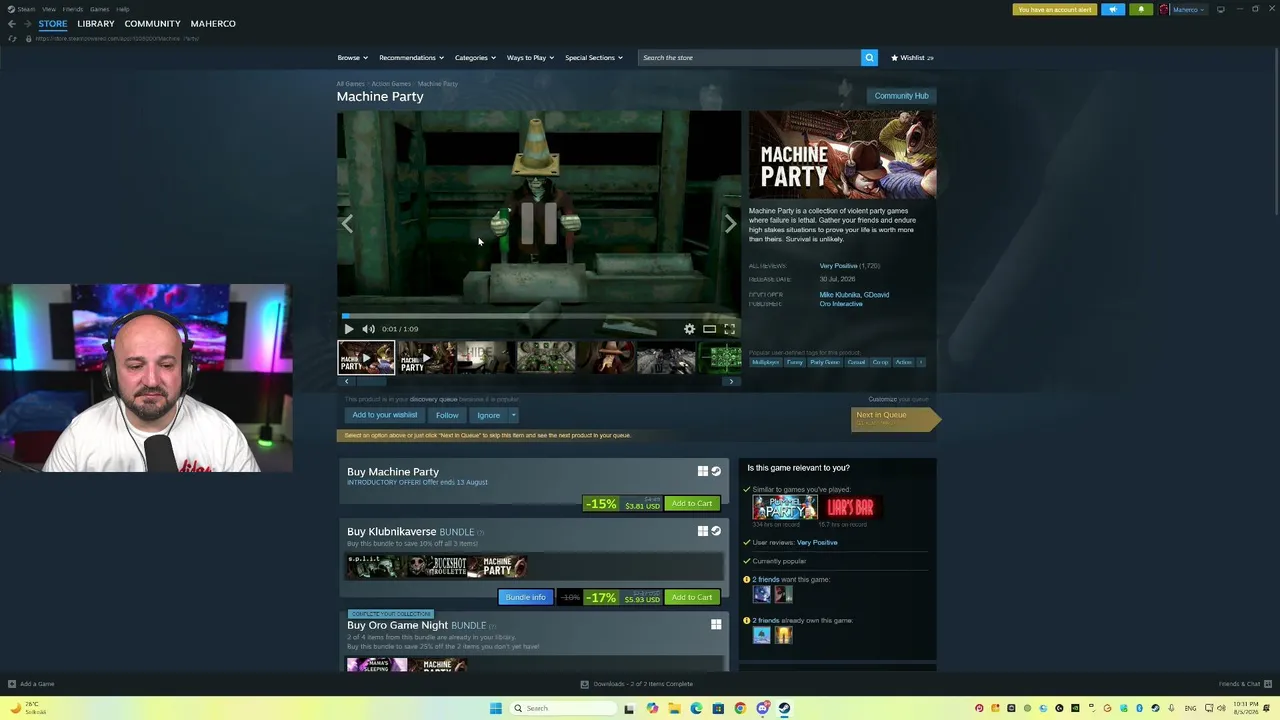
Task: Expand the Categories dropdown
Action: click(475, 58)
